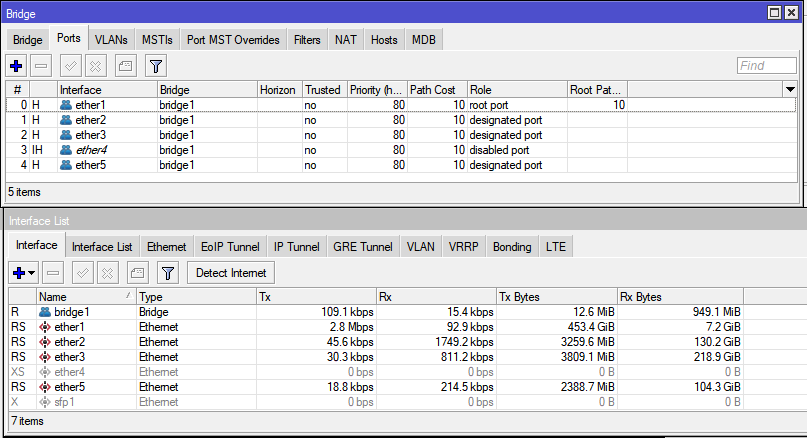Add a new bridge port with plus icon
The image size is (807, 438).
pos(16,66)
